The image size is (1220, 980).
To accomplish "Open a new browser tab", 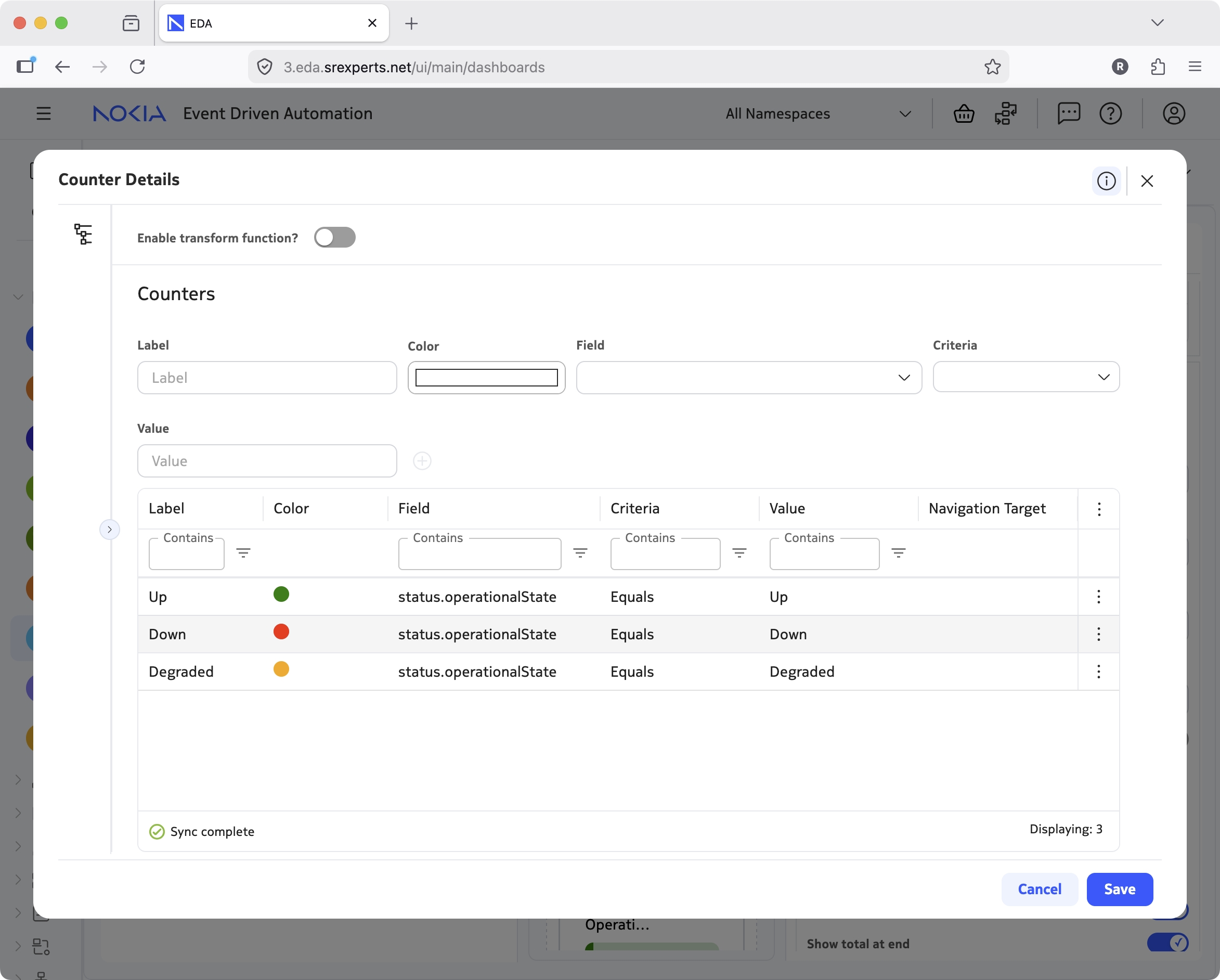I will (x=411, y=23).
